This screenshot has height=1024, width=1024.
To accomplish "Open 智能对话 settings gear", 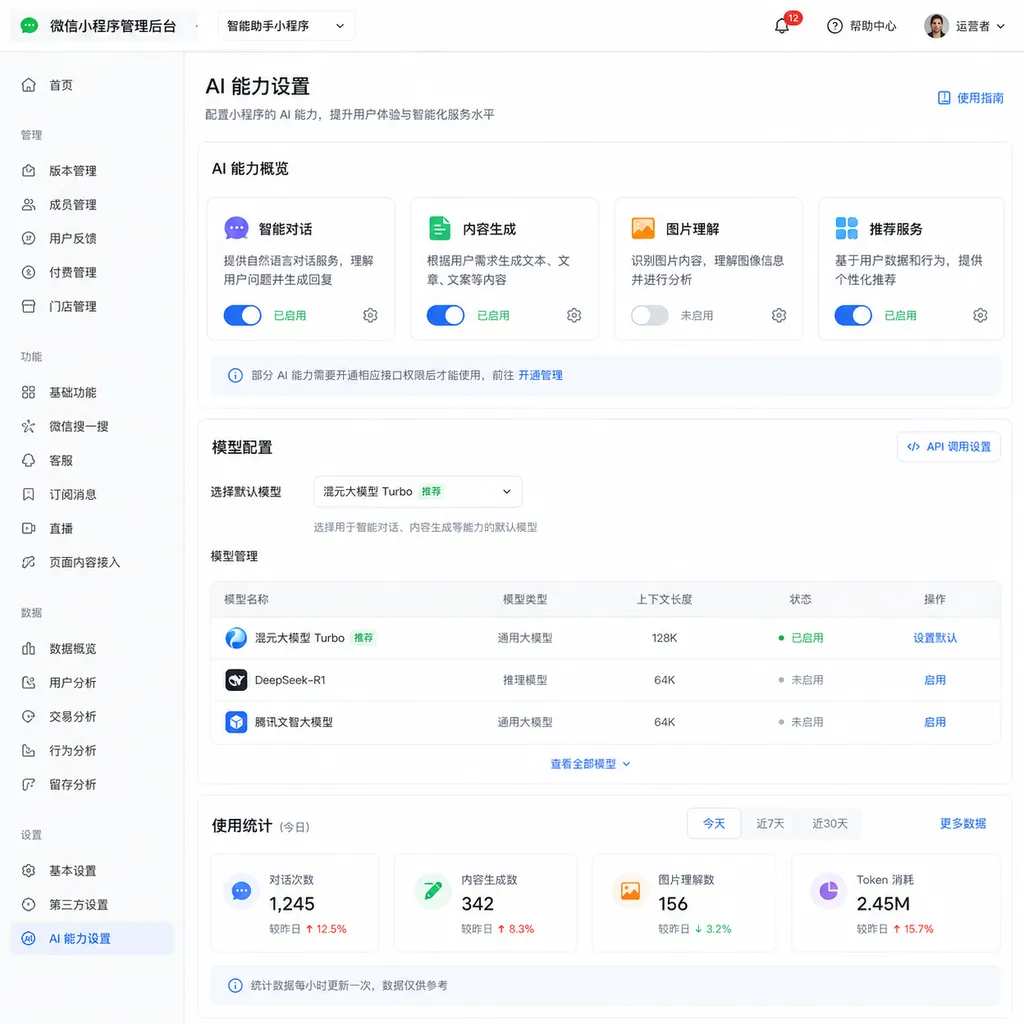I will 370,315.
